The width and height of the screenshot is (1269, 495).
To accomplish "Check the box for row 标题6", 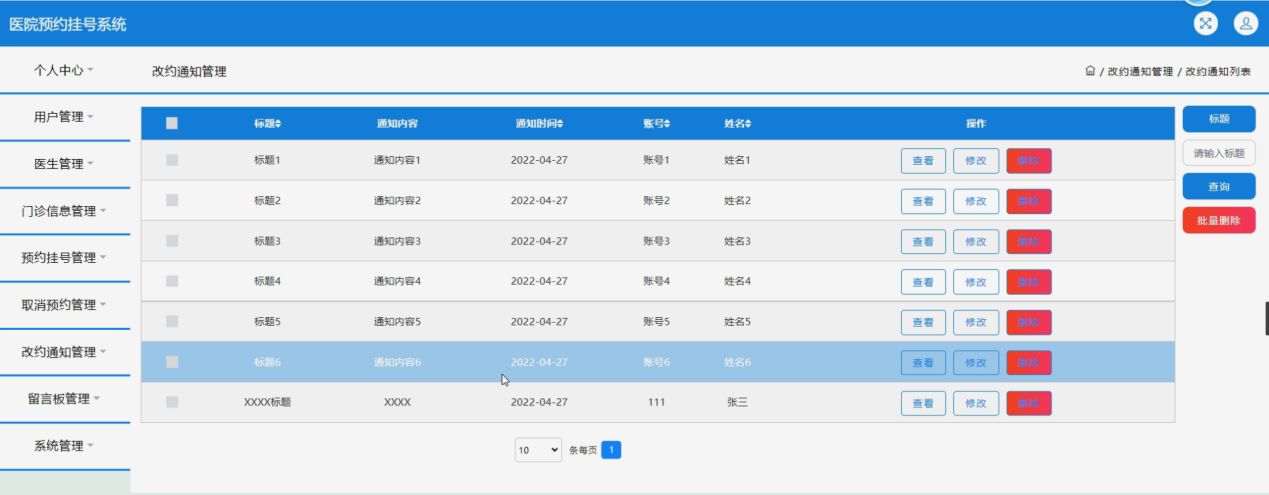I will tap(172, 362).
